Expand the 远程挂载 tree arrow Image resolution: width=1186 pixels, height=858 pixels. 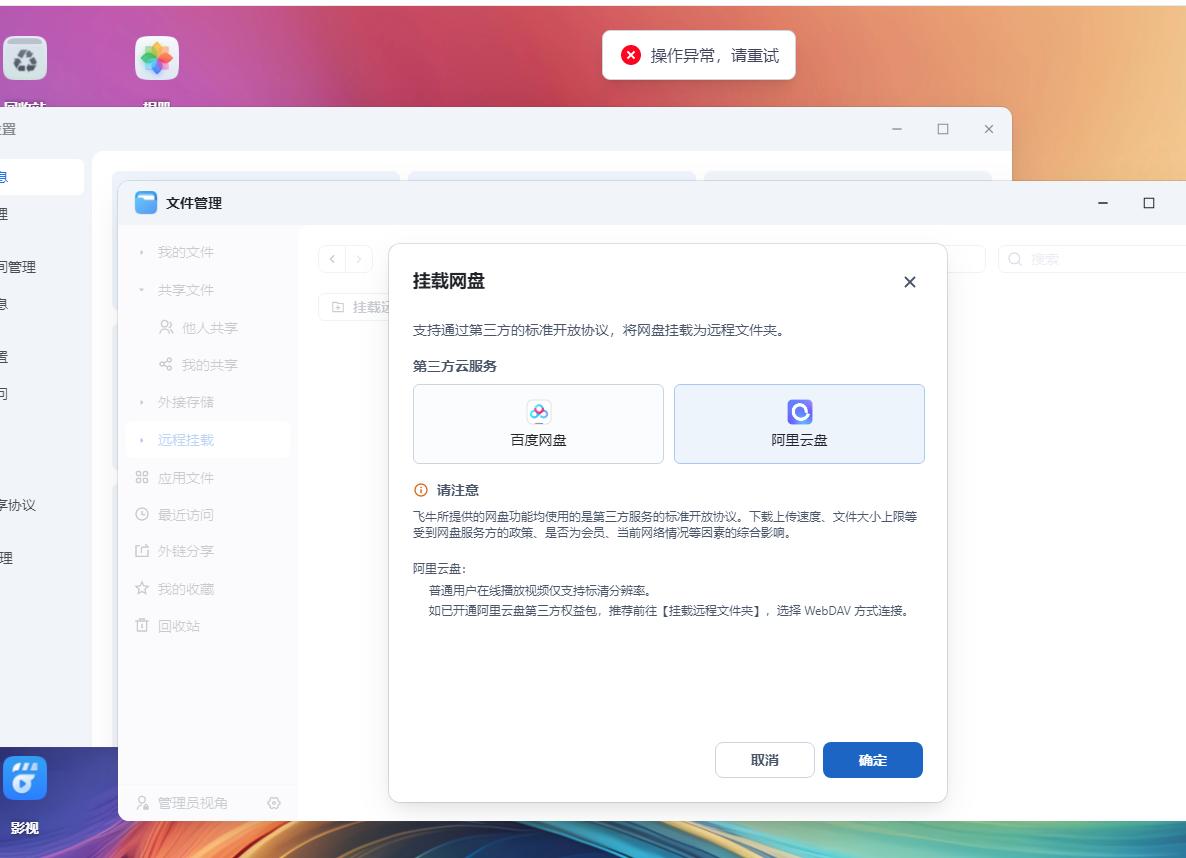click(x=141, y=440)
